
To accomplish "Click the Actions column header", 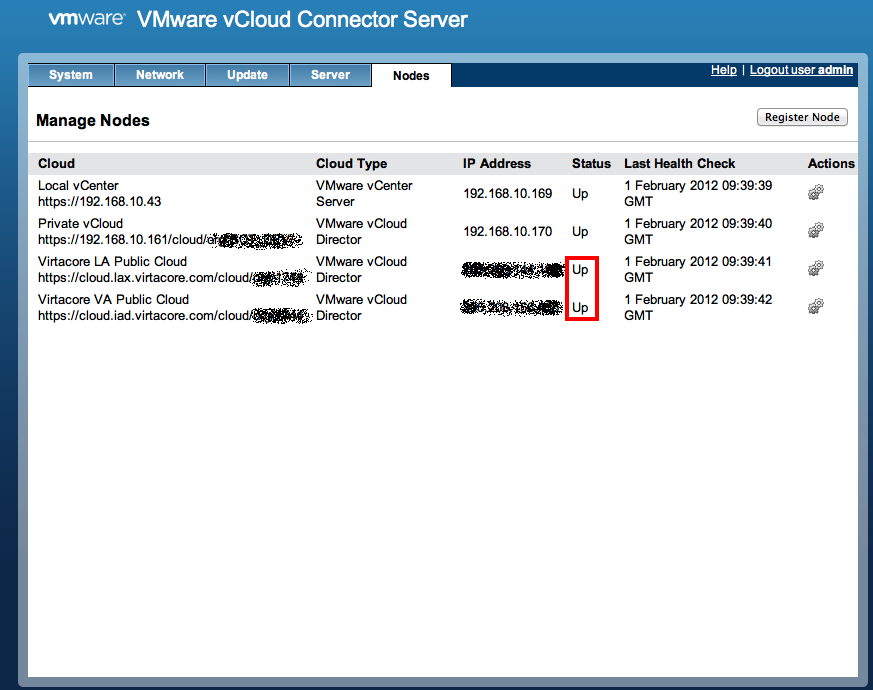I will (831, 163).
